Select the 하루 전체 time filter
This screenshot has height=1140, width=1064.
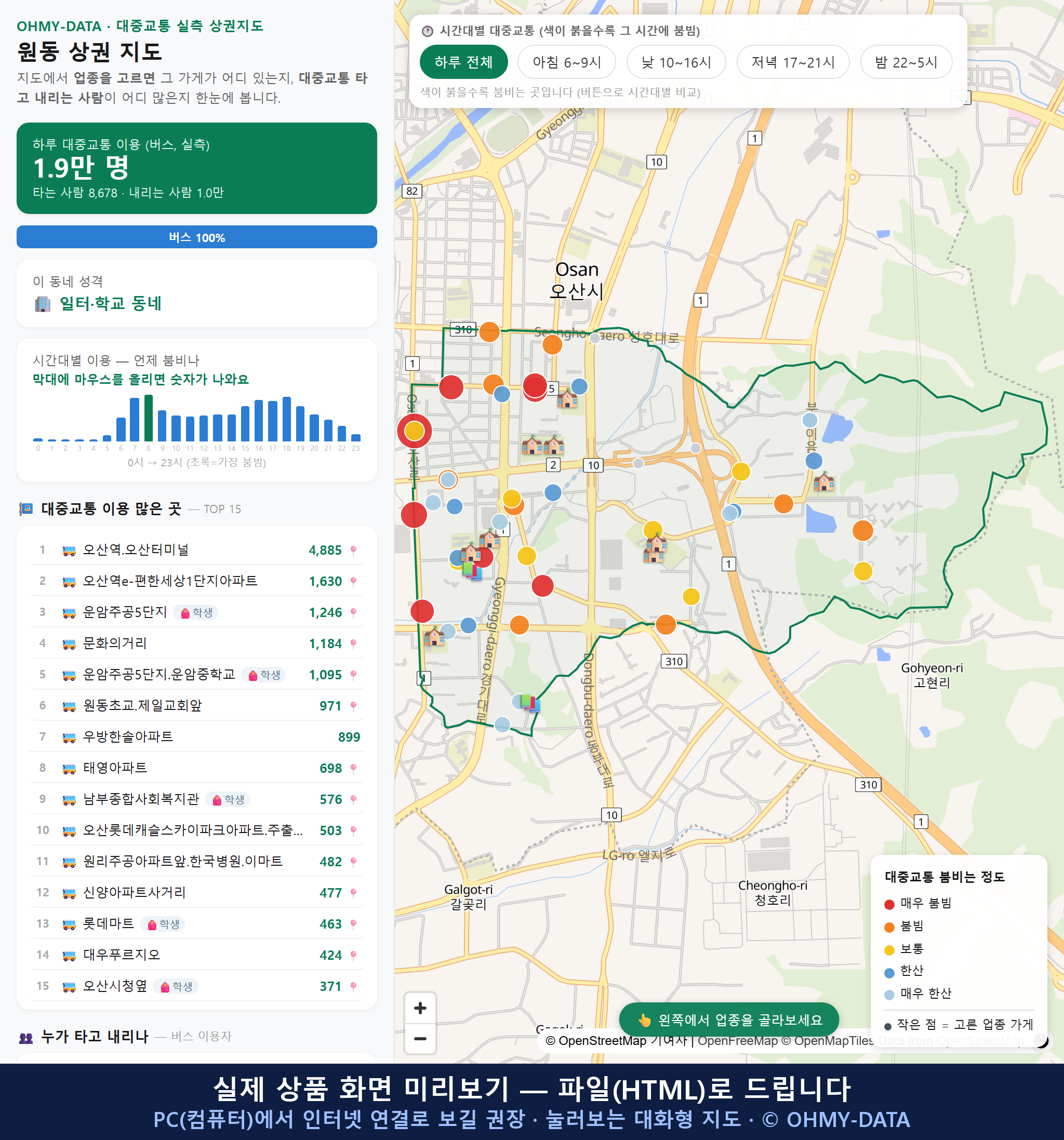coord(463,62)
